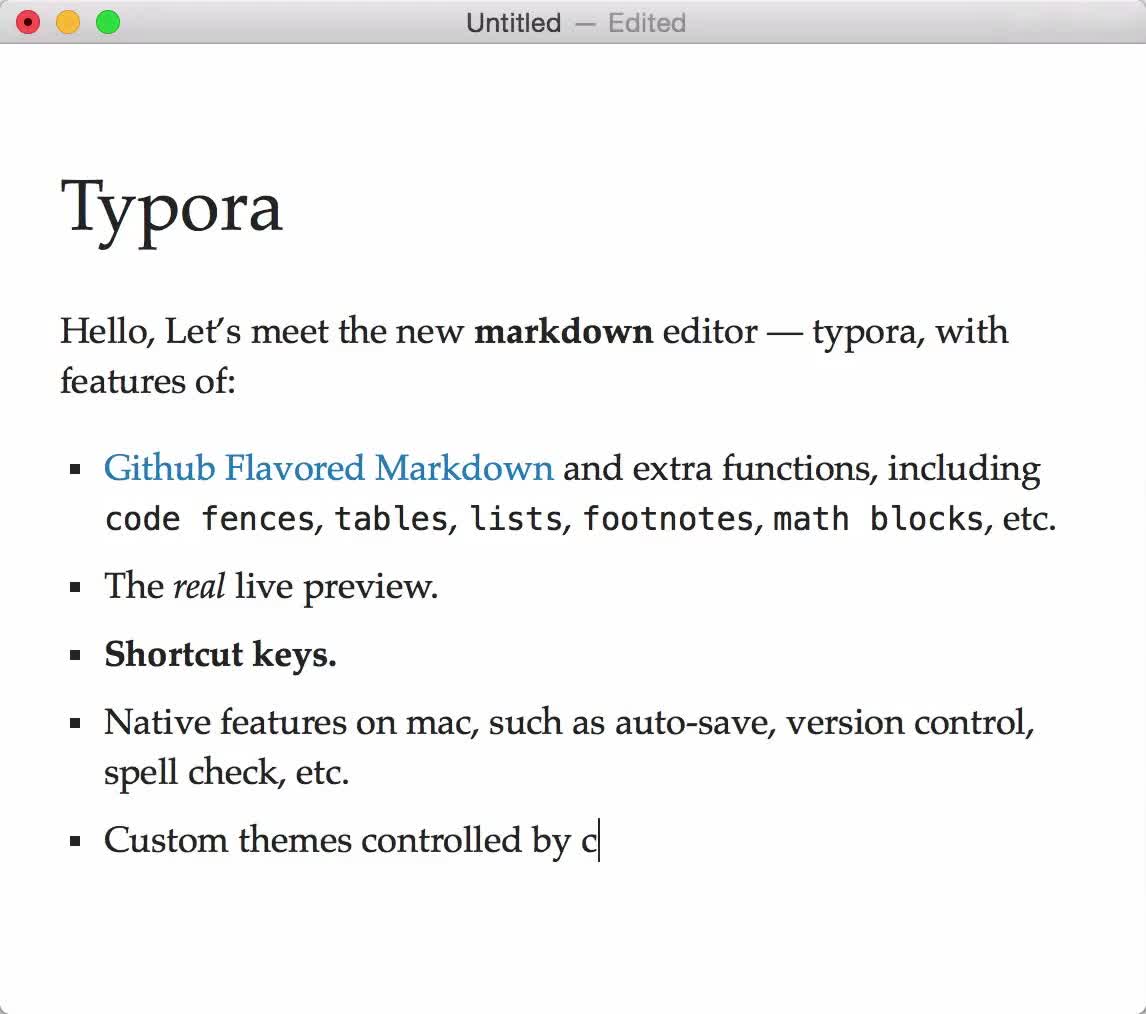This screenshot has width=1146, height=1014.
Task: Click the inline code "tables"
Action: [x=391, y=519]
